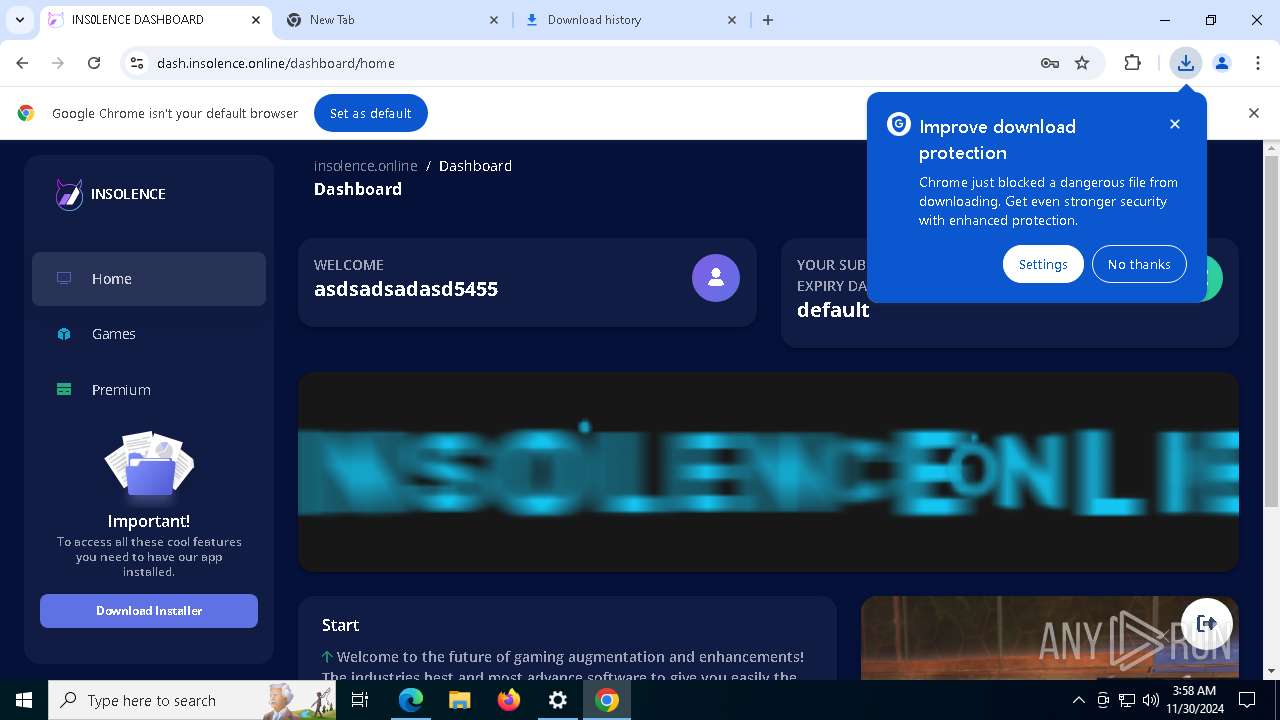Click the Premium card icon
The height and width of the screenshot is (720, 1280).
[x=64, y=390]
